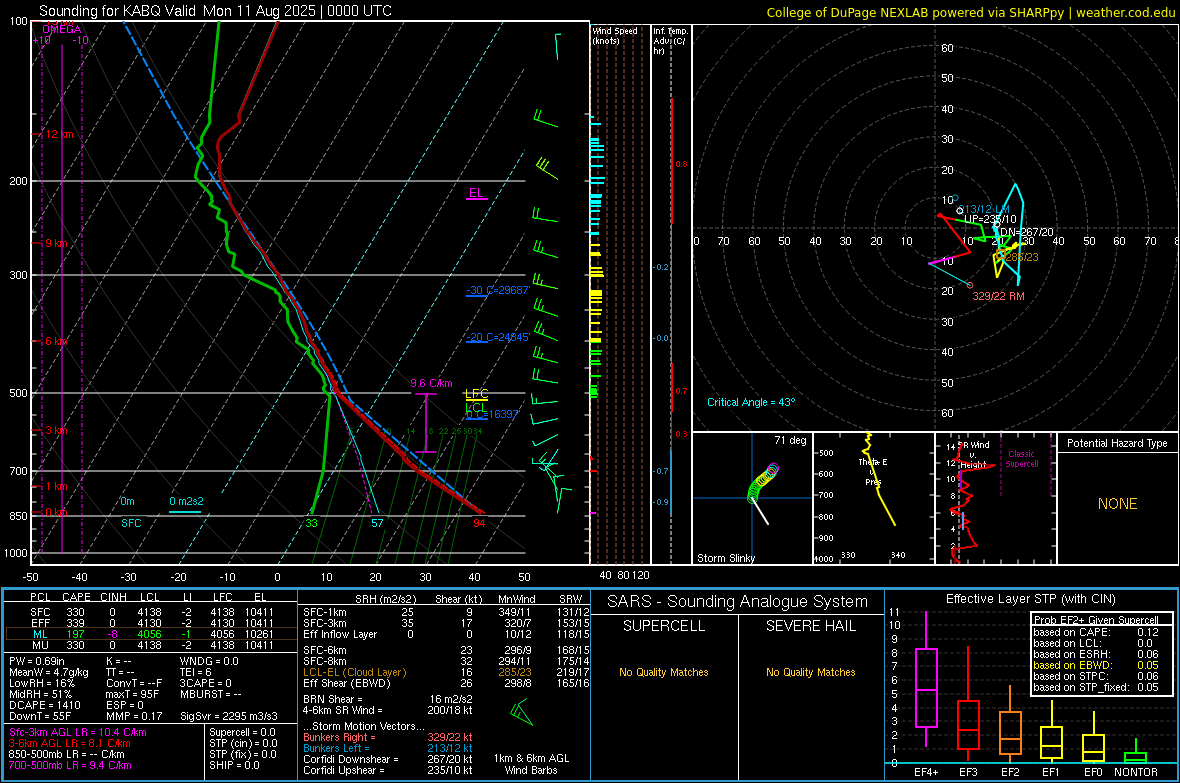The image size is (1180, 783).
Task: Click the 'SigSvr = 2295 m3/s3' value
Action: pyautogui.click(x=228, y=716)
